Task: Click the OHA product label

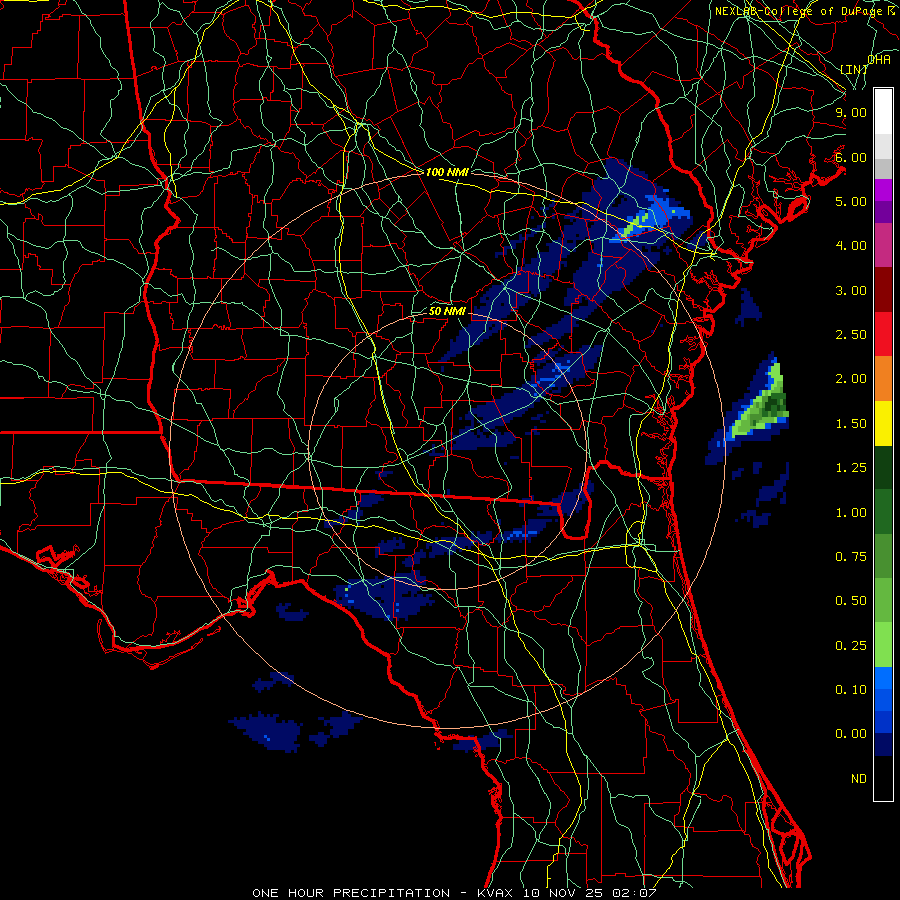Action: pyautogui.click(x=879, y=60)
